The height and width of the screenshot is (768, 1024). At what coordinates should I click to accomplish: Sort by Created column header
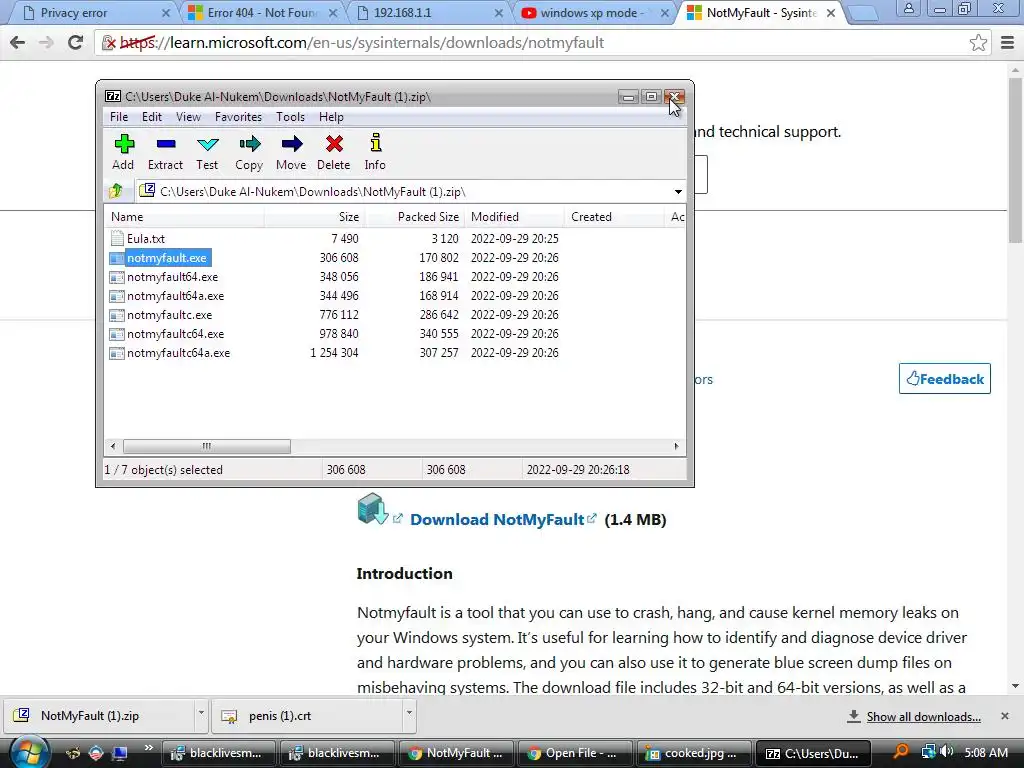point(615,217)
